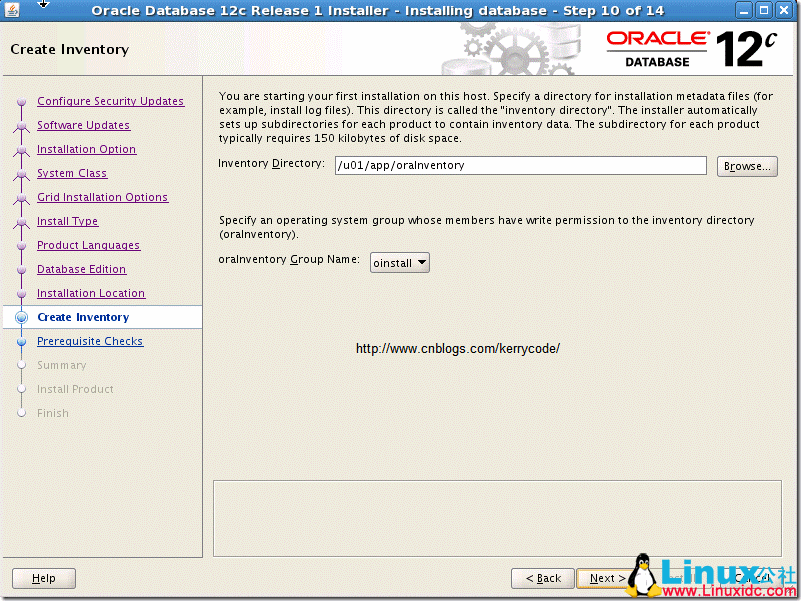Open the Installation Option step

pos(86,149)
